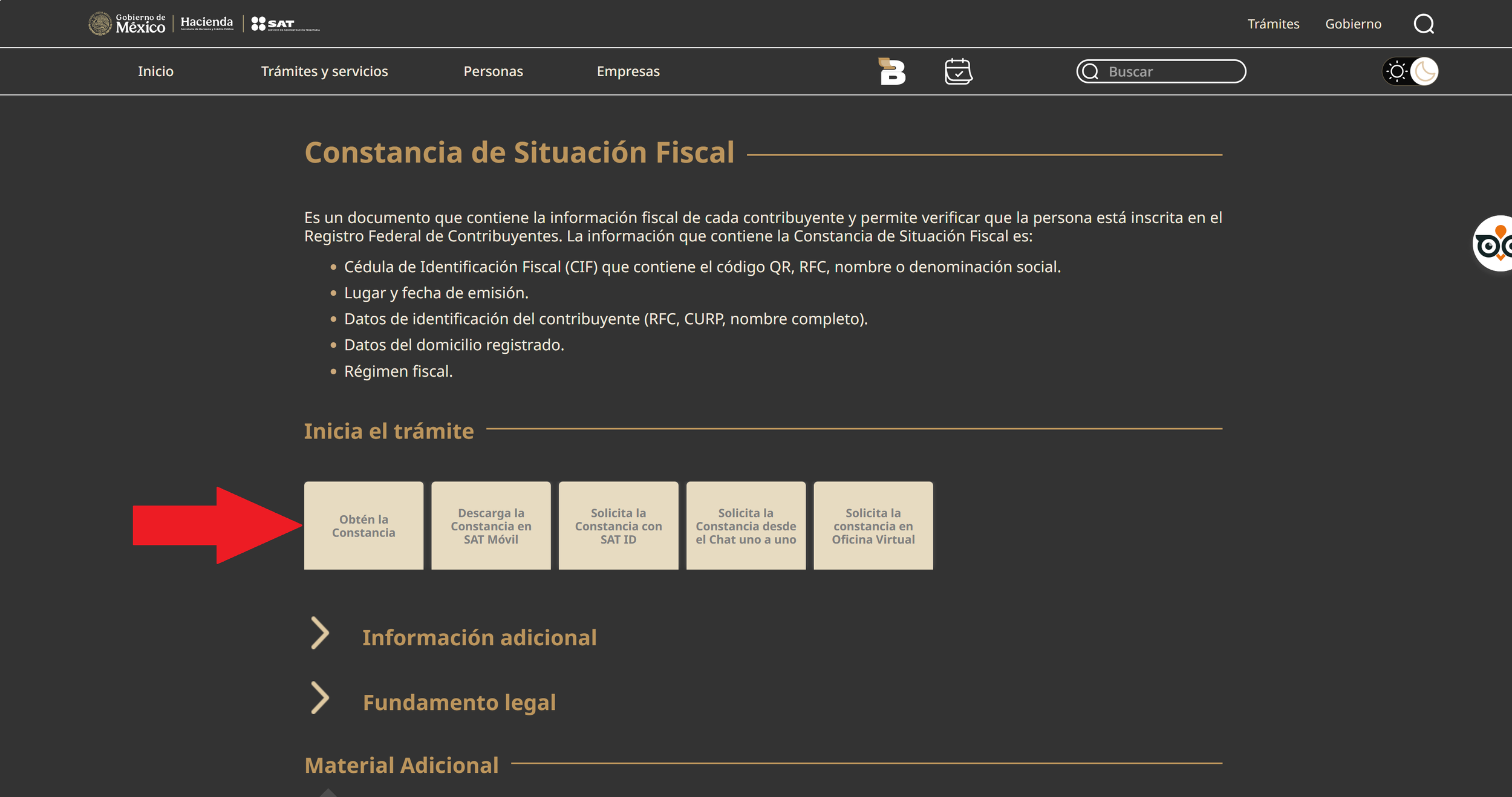The image size is (1512, 797).
Task: Click the SAT logo in header
Action: coord(285,24)
